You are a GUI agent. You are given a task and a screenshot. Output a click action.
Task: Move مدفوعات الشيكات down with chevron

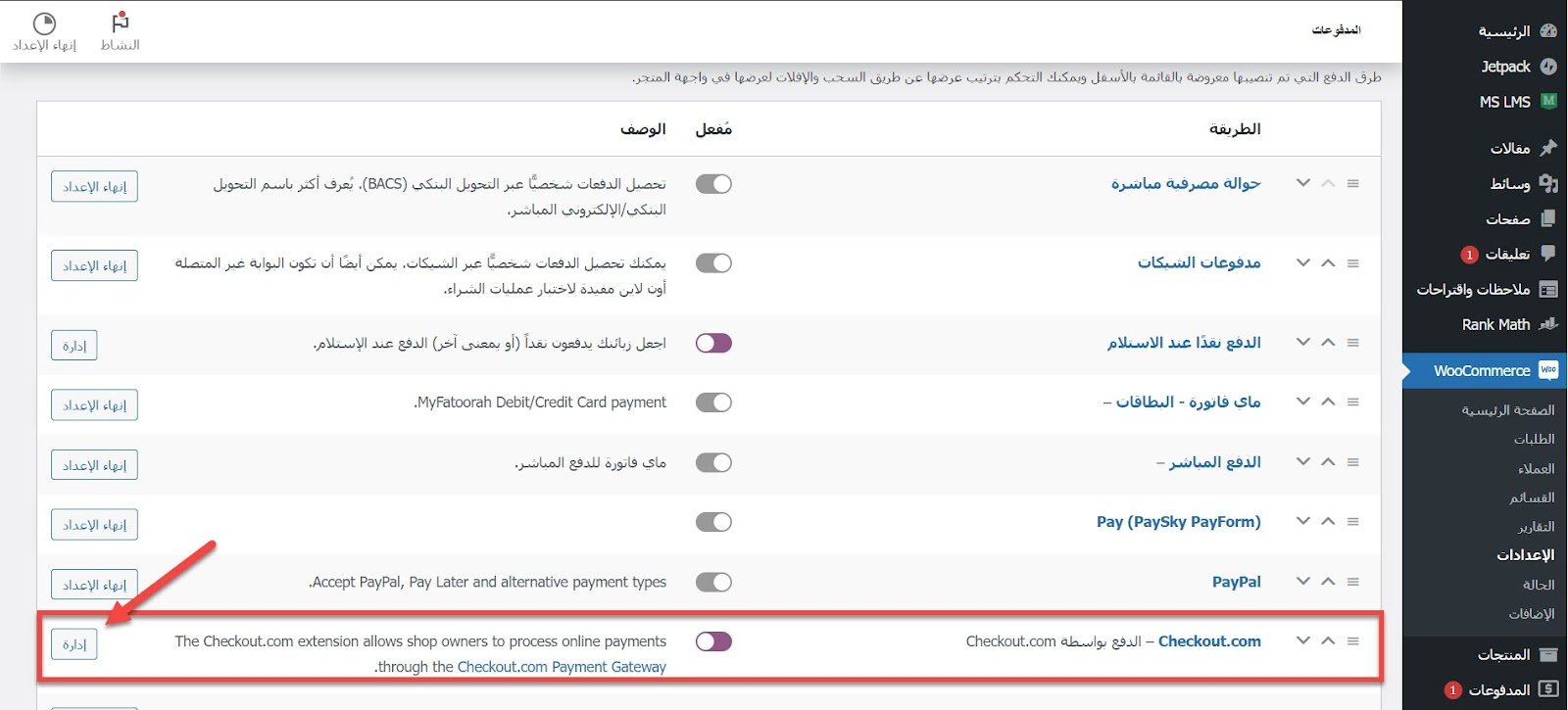tap(1303, 262)
